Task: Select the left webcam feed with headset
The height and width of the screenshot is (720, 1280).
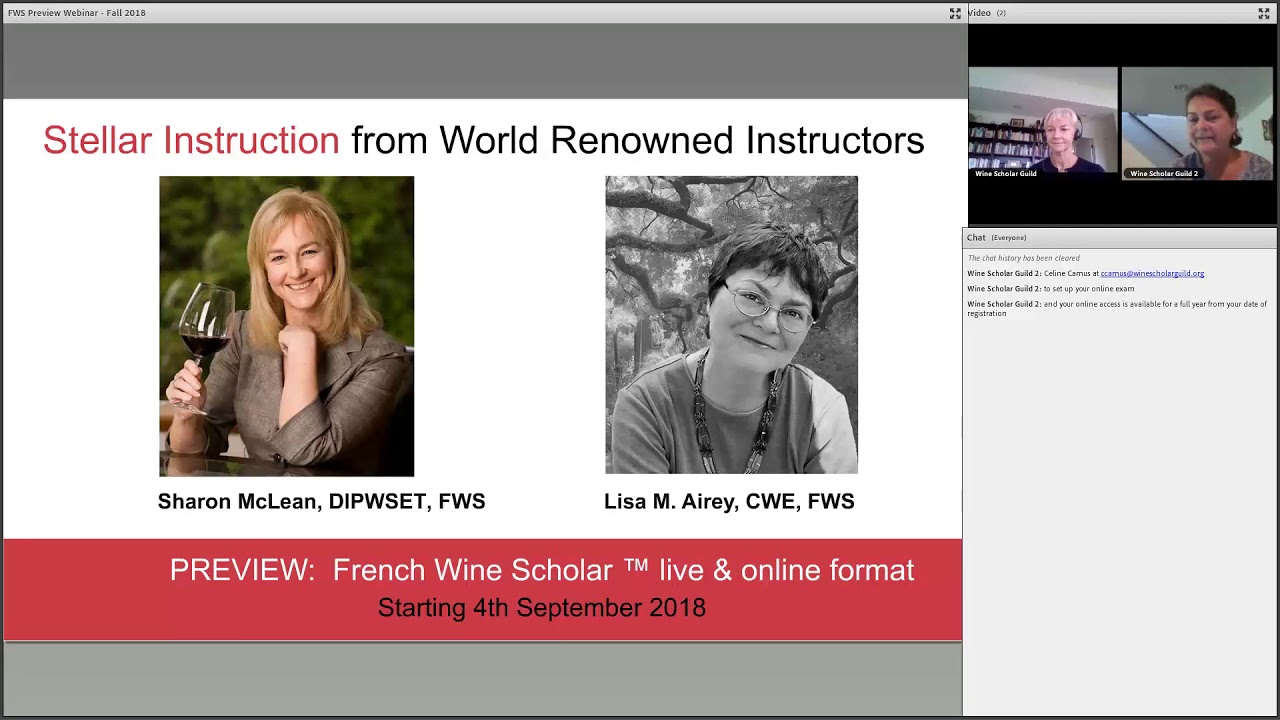Action: (1043, 120)
